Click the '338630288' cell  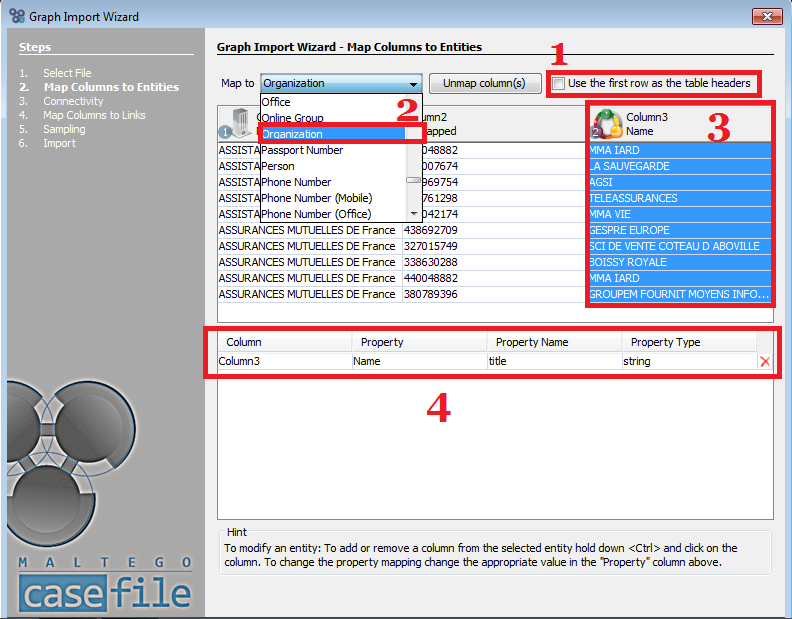click(x=495, y=262)
